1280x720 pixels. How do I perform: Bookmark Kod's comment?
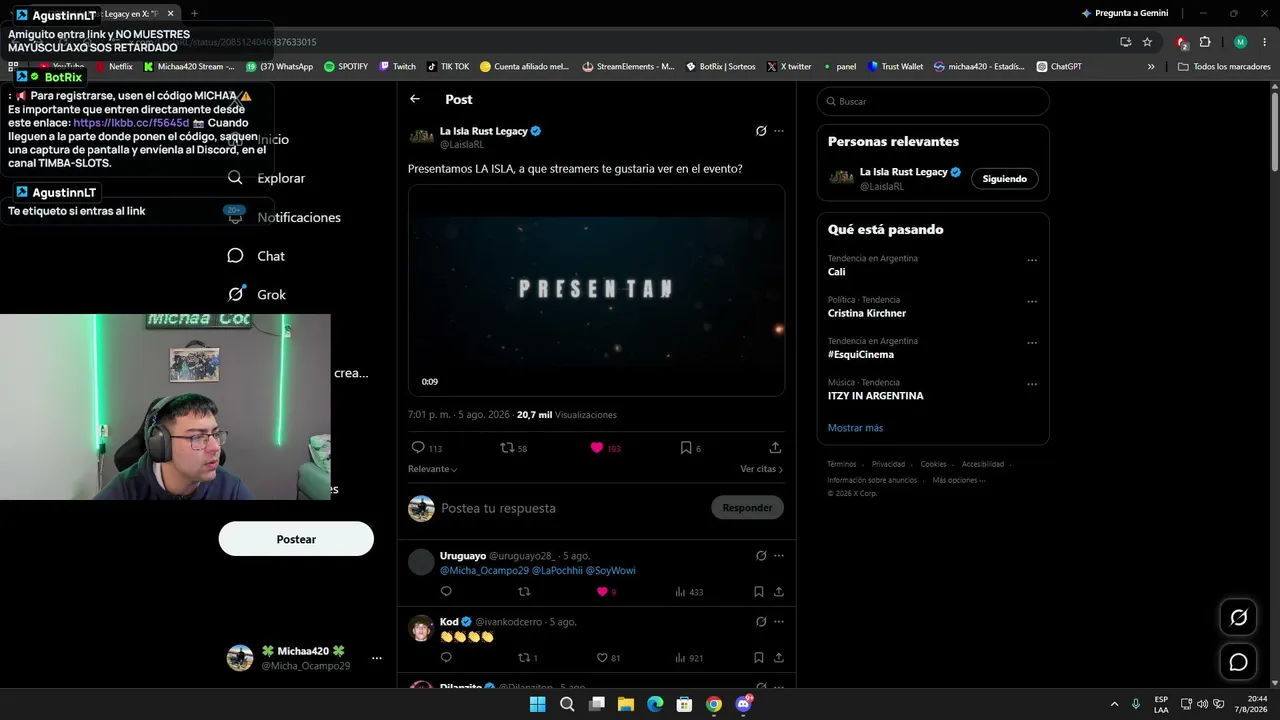(759, 658)
